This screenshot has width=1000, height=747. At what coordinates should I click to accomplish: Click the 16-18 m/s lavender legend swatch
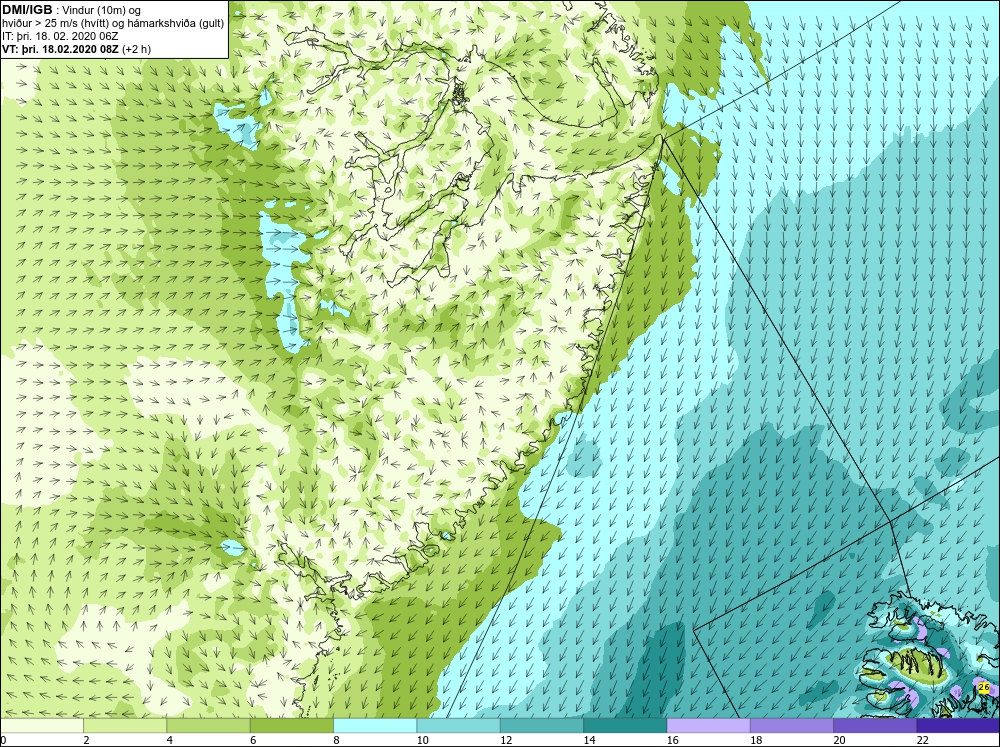click(x=708, y=726)
